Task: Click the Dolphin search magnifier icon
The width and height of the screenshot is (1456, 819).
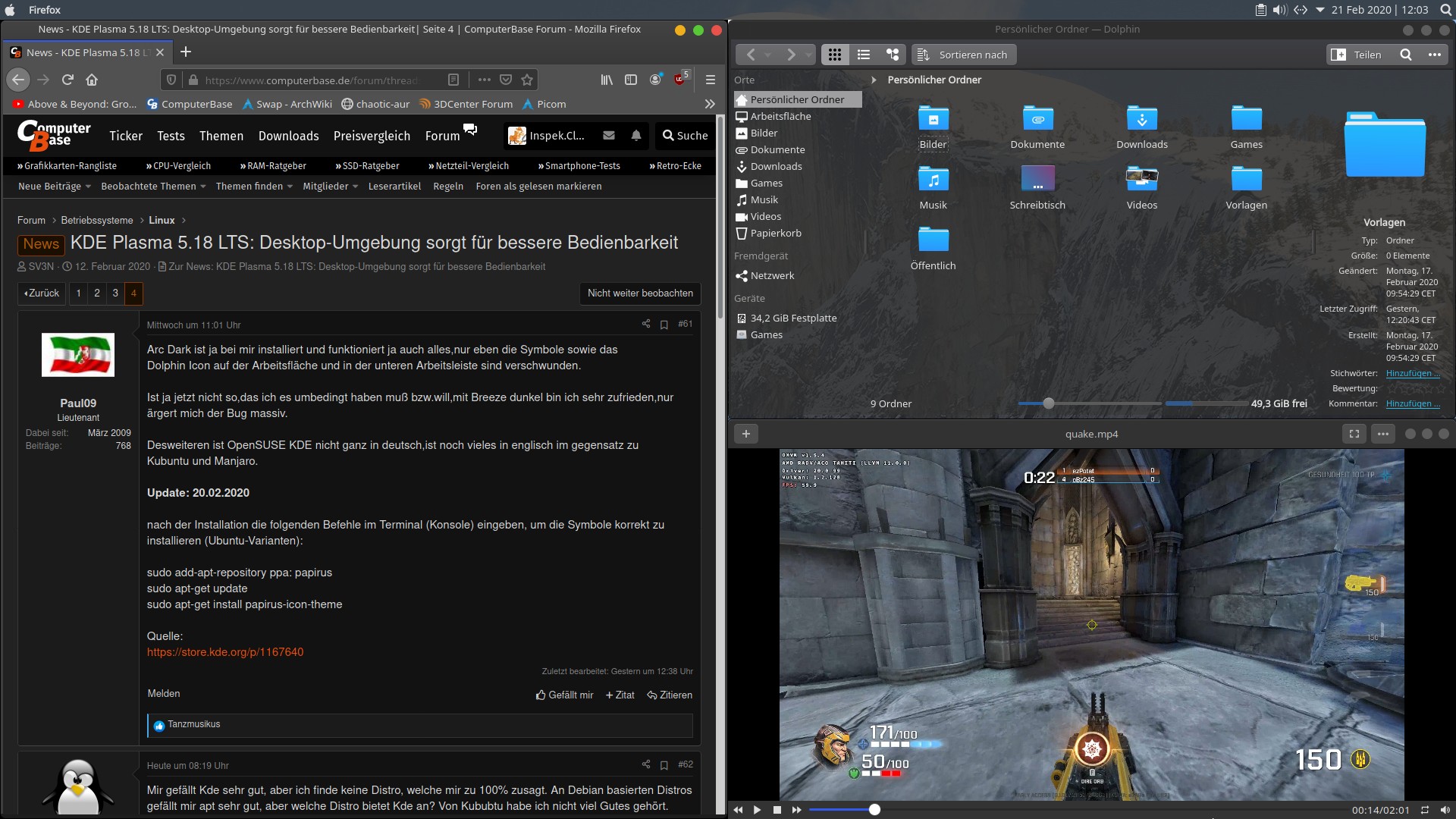Action: 1405,55
